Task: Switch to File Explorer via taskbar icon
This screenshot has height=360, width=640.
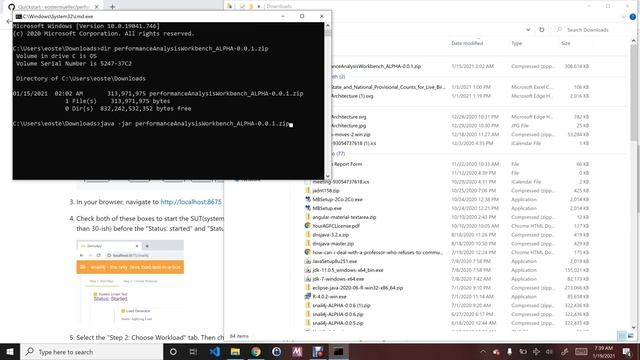Action: (235, 351)
